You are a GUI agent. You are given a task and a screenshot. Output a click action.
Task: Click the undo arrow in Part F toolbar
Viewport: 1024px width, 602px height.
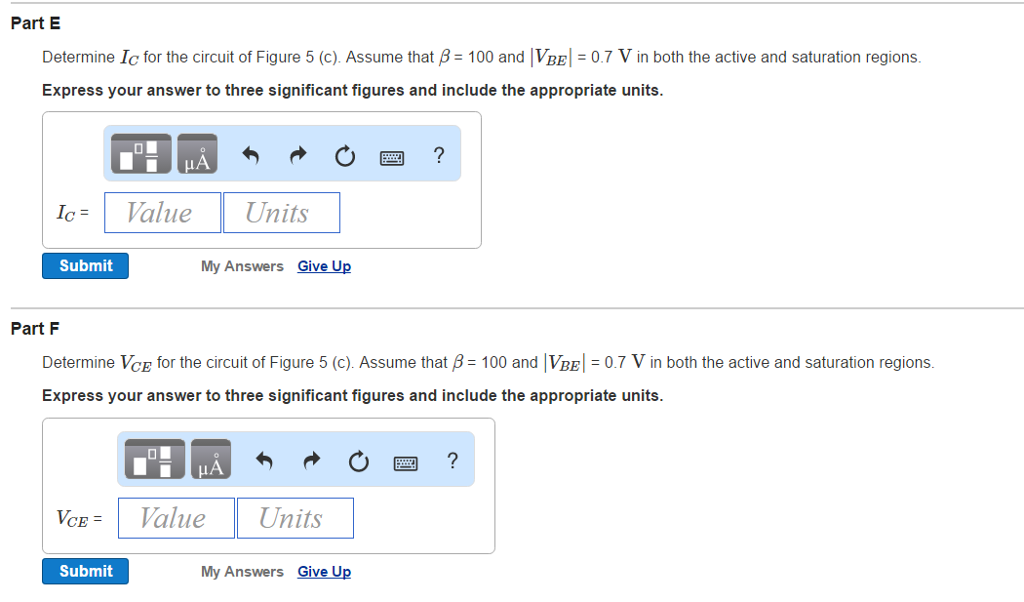[x=263, y=460]
